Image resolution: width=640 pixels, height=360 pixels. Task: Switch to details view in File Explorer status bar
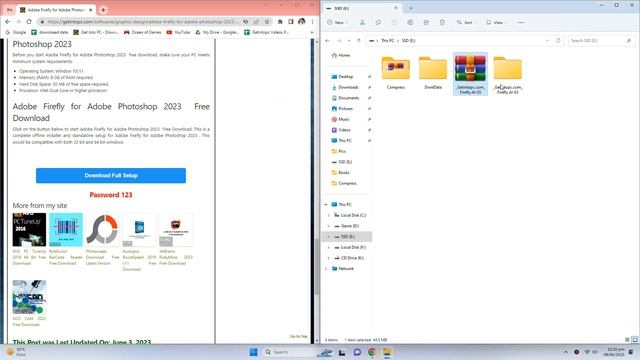pos(627,340)
